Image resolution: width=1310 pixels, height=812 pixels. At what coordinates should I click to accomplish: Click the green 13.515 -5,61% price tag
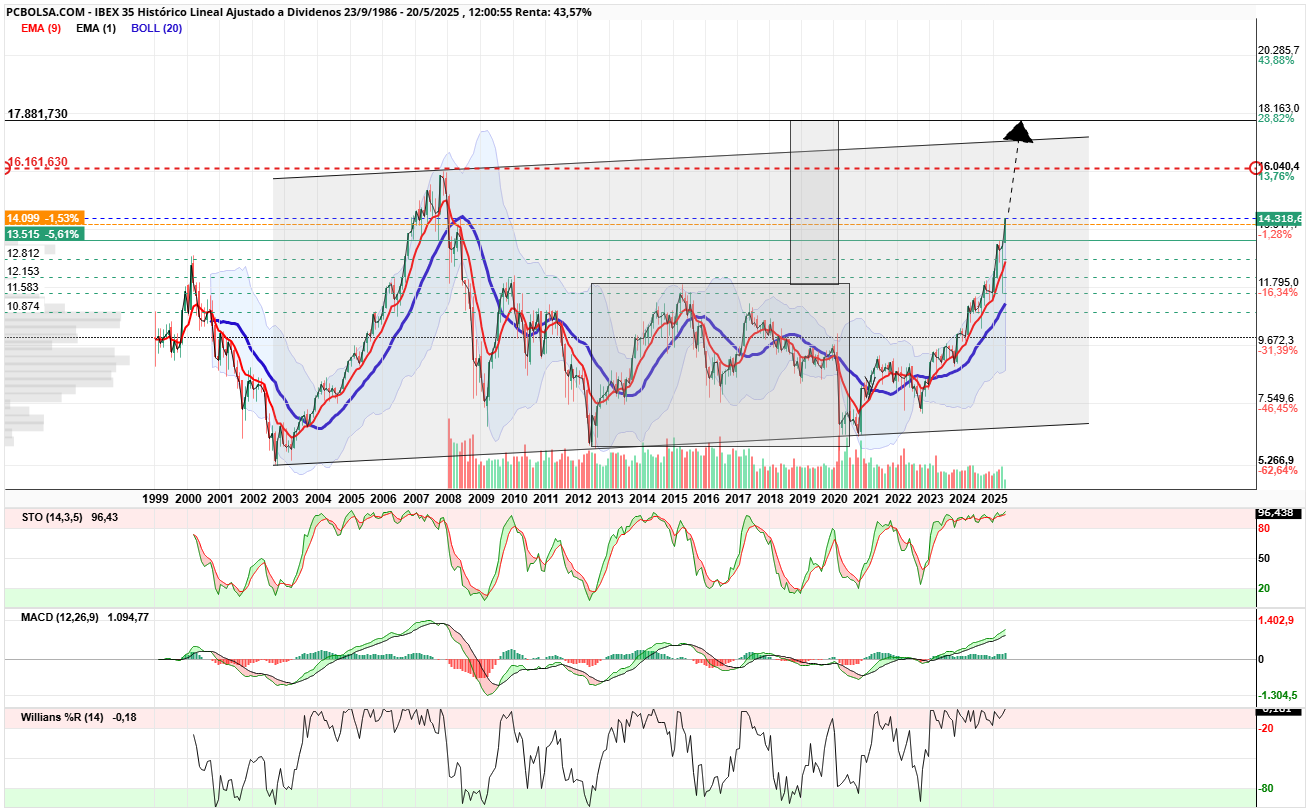point(44,234)
